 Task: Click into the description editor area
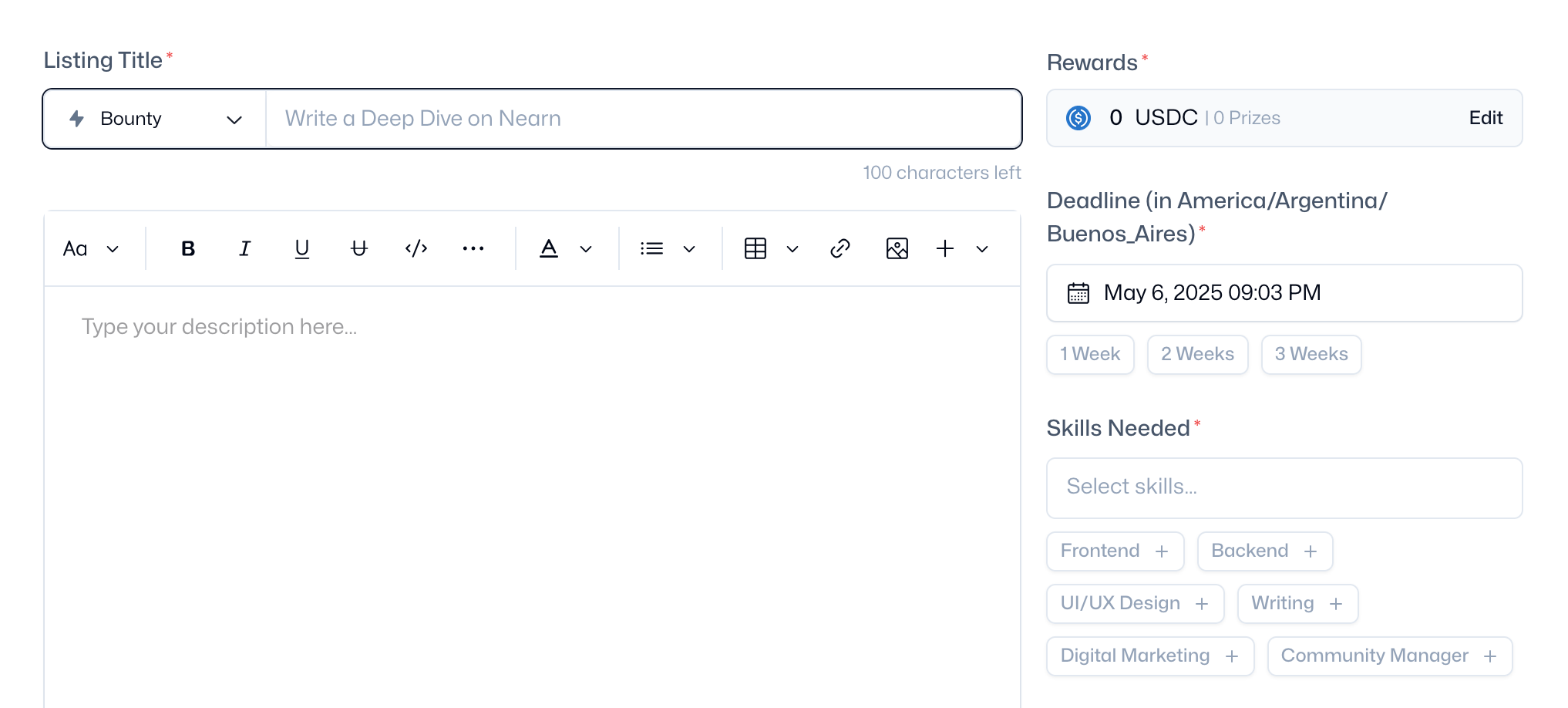click(x=532, y=497)
